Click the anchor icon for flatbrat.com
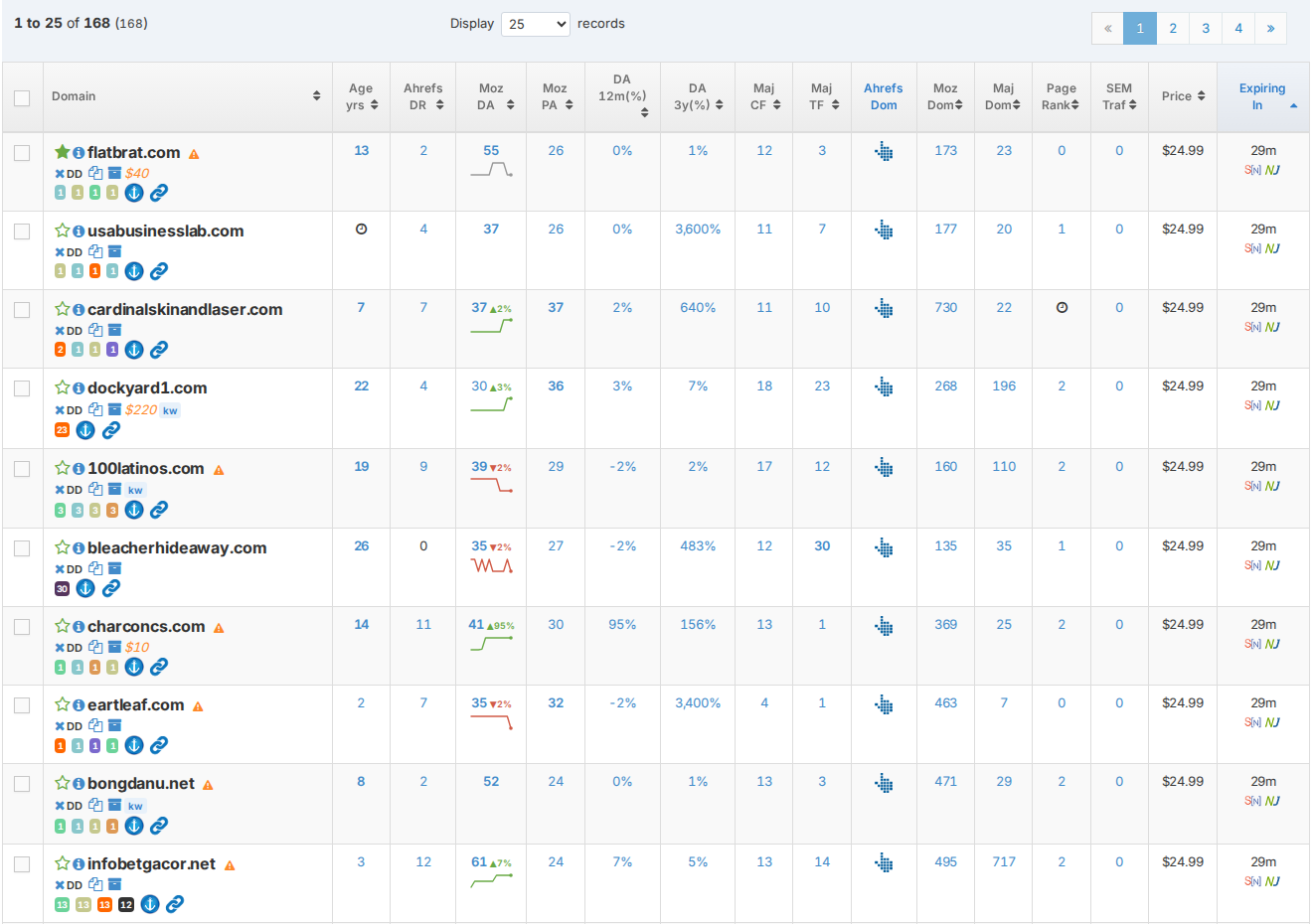Image resolution: width=1312 pixels, height=924 pixels. click(134, 193)
